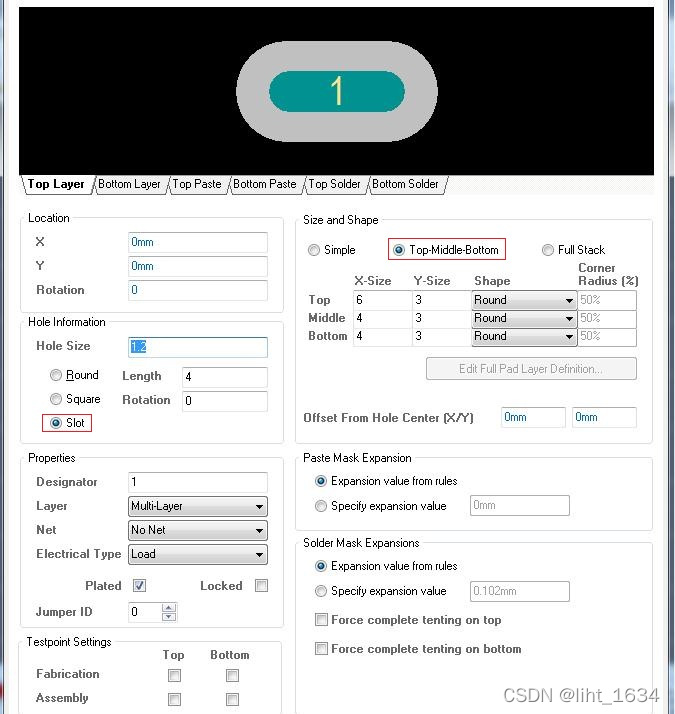Screen dimensions: 675x714
Task: Select Solder Mask specify expansion value
Action: pyautogui.click(x=321, y=591)
